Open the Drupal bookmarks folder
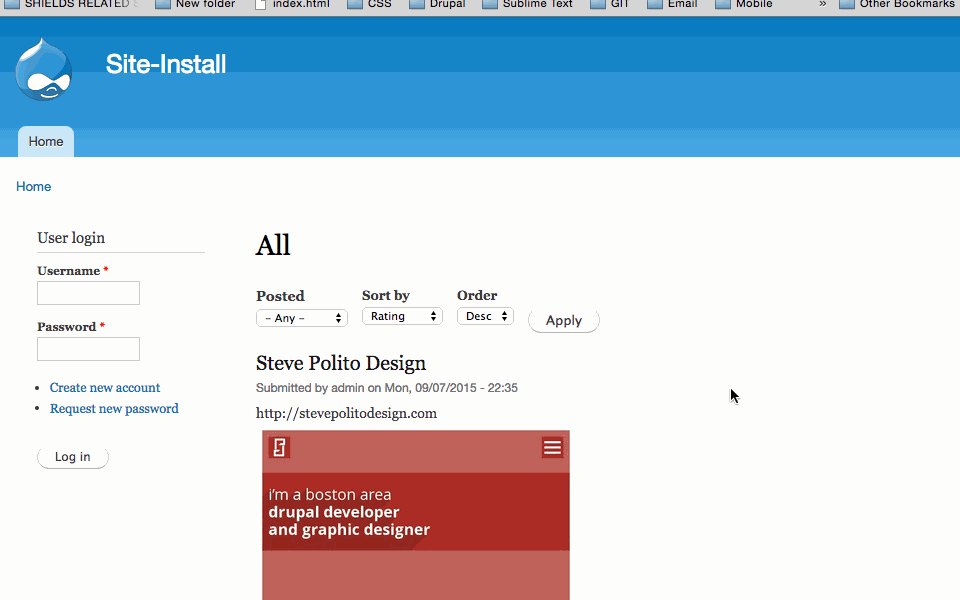The width and height of the screenshot is (960, 600). pos(437,4)
